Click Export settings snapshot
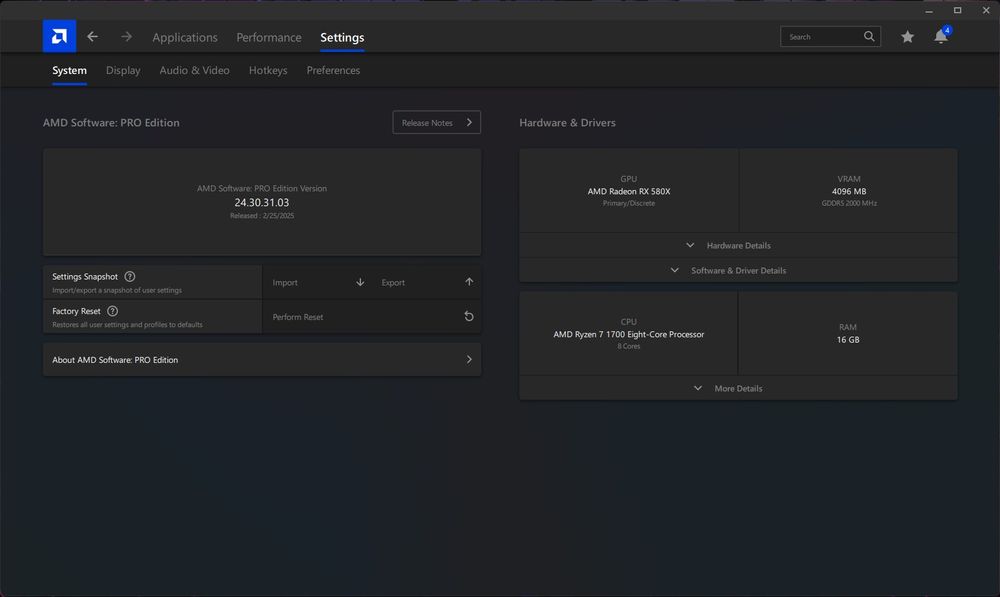The width and height of the screenshot is (1000, 597). [426, 282]
